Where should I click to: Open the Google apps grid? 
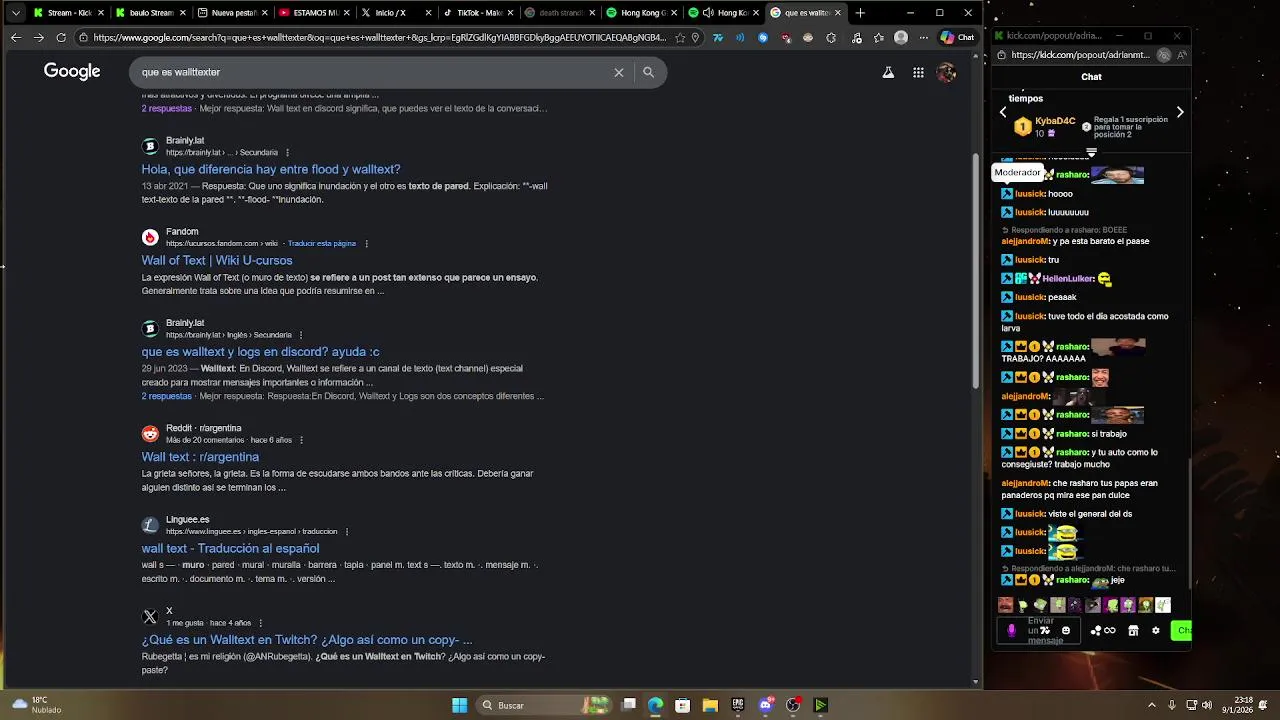tap(918, 72)
